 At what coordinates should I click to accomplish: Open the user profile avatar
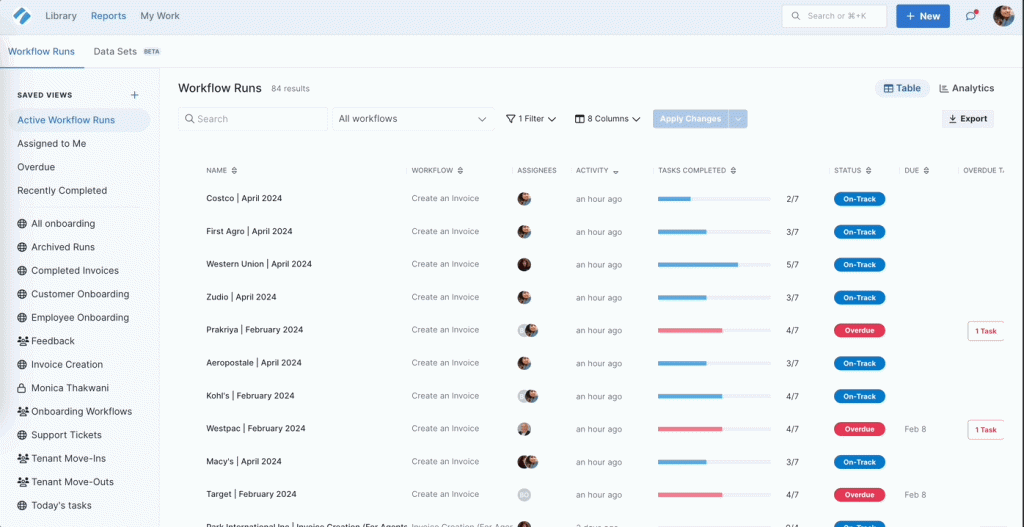(x=1004, y=16)
